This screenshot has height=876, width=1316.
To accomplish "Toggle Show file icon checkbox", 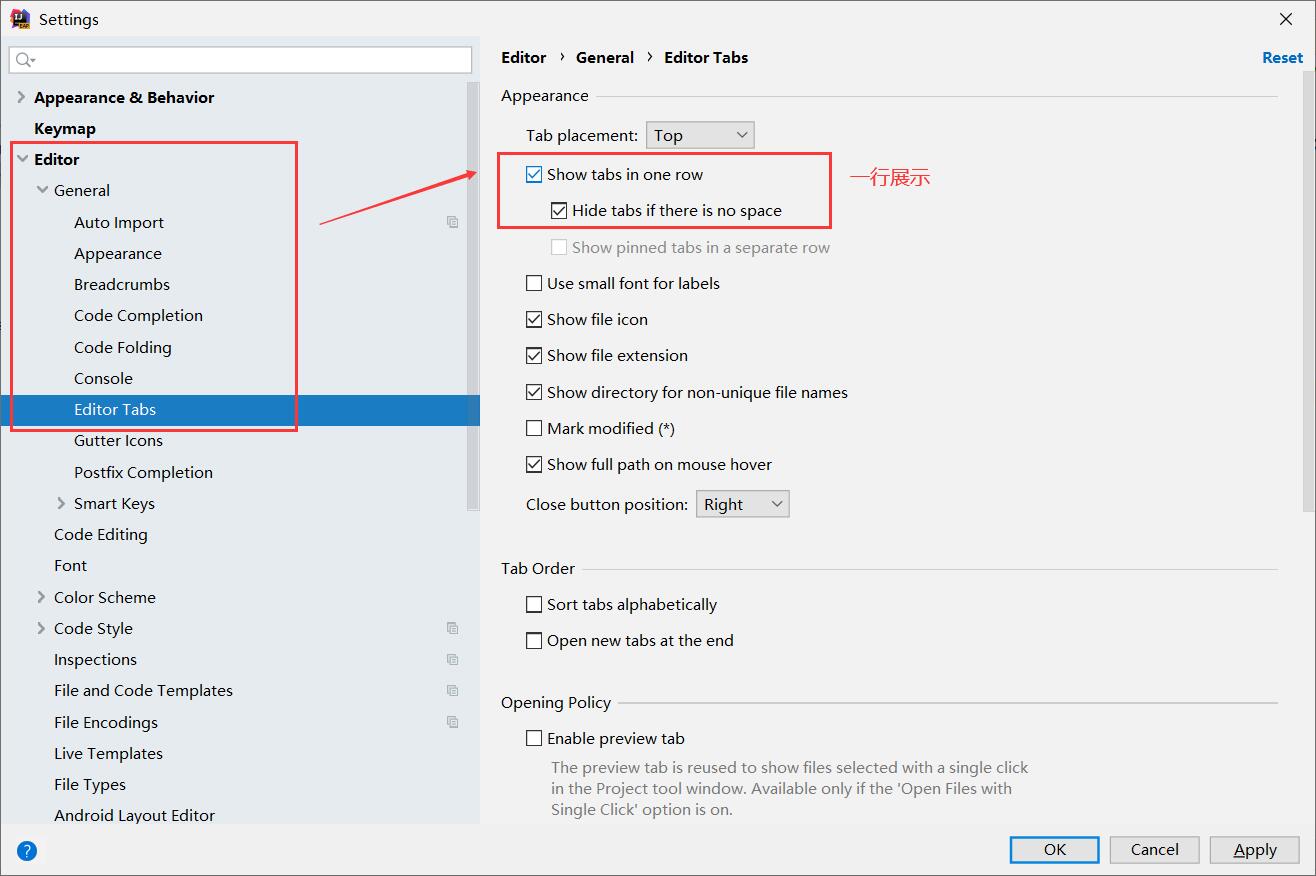I will click(x=534, y=319).
